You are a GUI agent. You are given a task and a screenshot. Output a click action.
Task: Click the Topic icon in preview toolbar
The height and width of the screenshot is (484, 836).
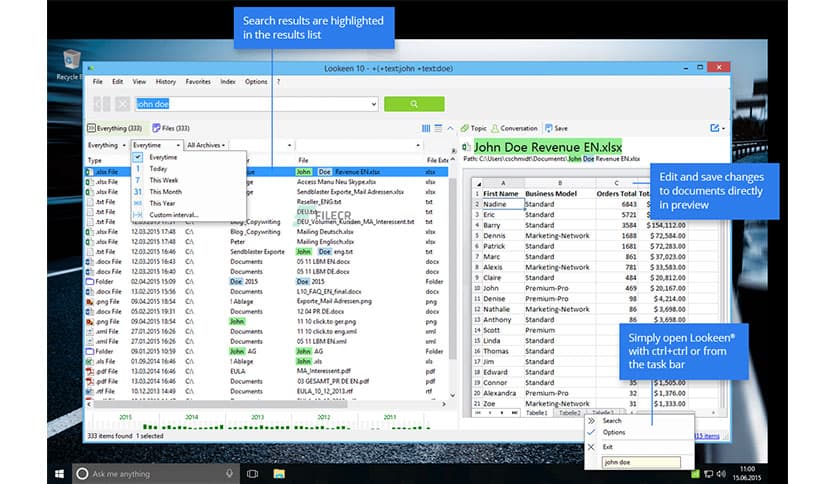point(465,128)
